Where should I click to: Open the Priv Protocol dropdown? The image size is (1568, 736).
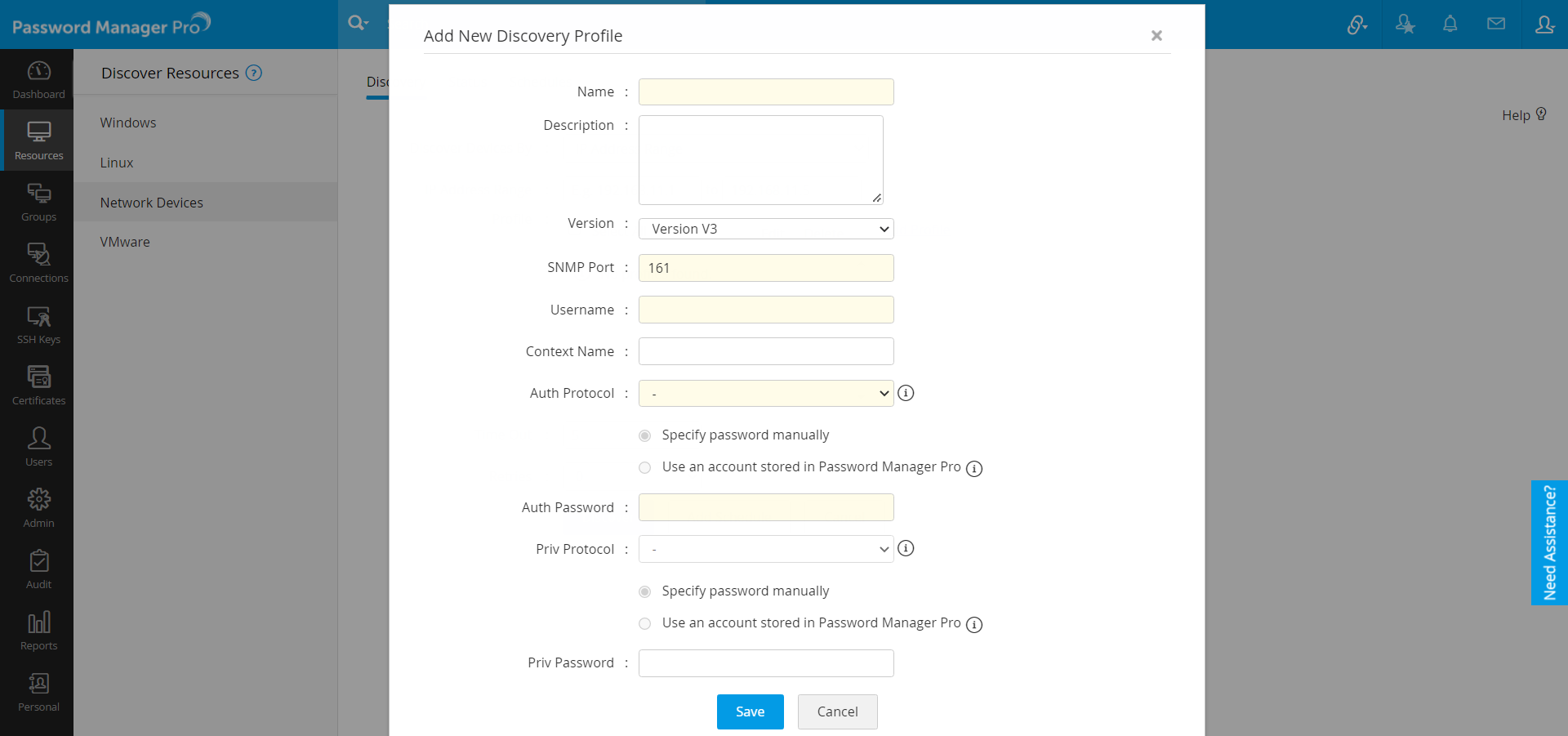tap(765, 549)
